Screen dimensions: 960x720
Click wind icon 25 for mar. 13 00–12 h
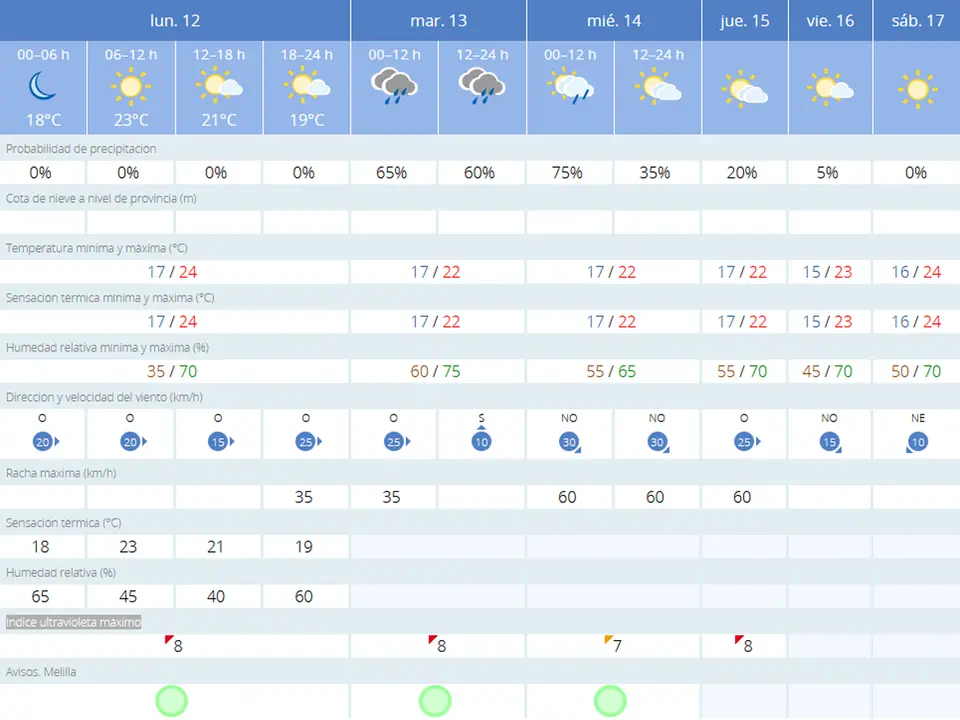point(396,441)
